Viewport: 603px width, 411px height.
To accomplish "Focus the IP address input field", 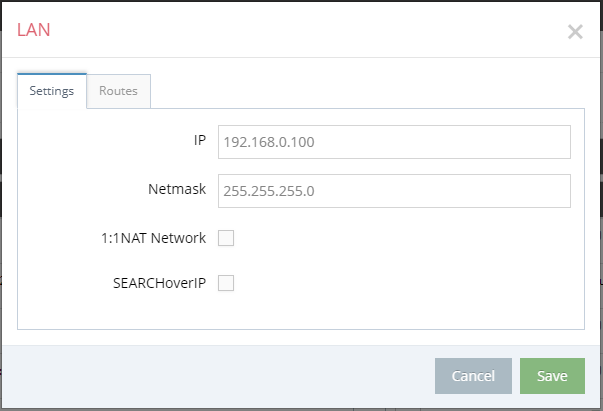I will click(394, 142).
